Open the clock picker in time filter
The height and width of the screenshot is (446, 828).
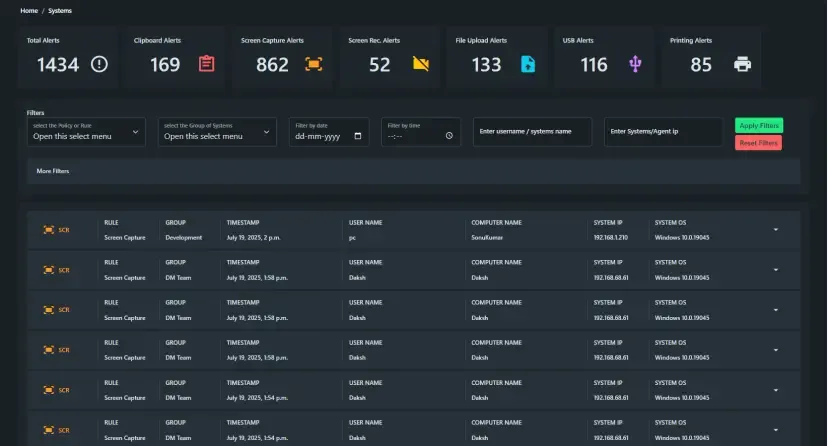pos(449,136)
